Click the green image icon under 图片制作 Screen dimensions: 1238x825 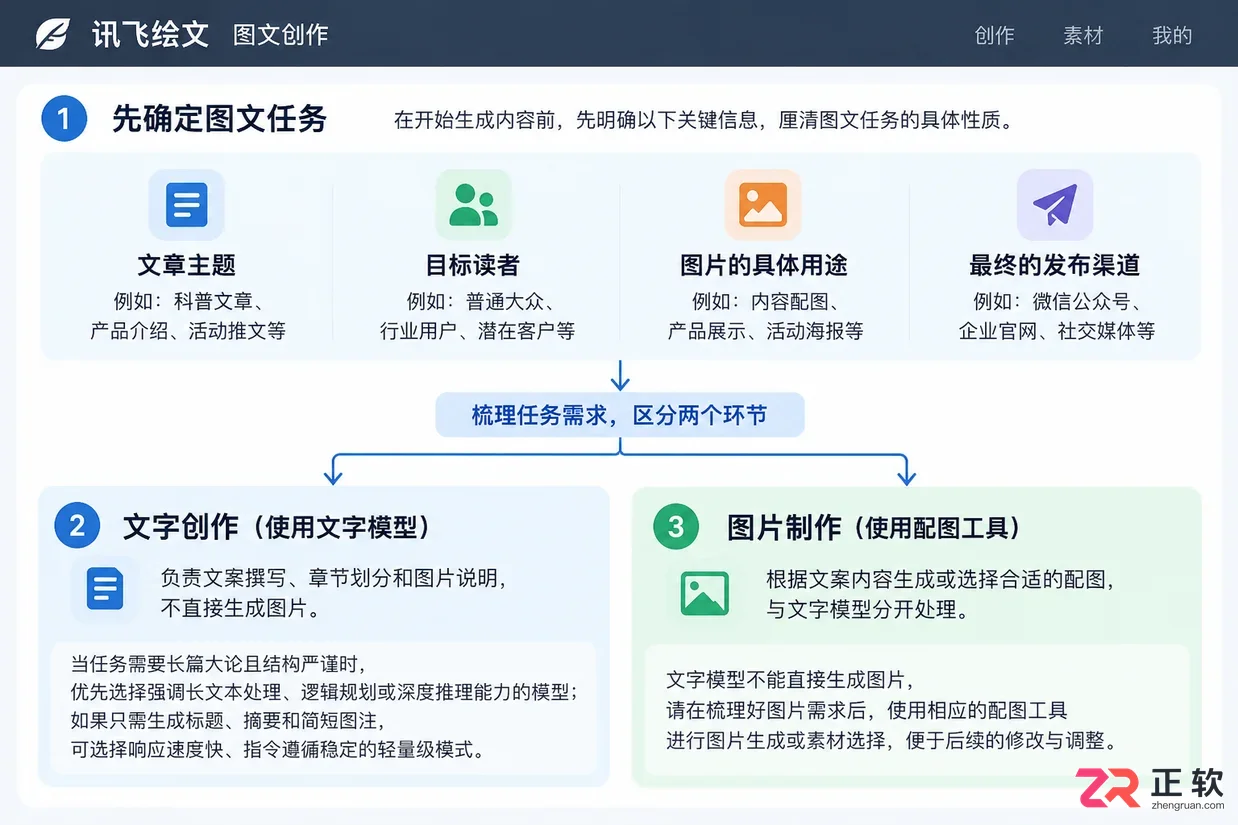[x=705, y=593]
